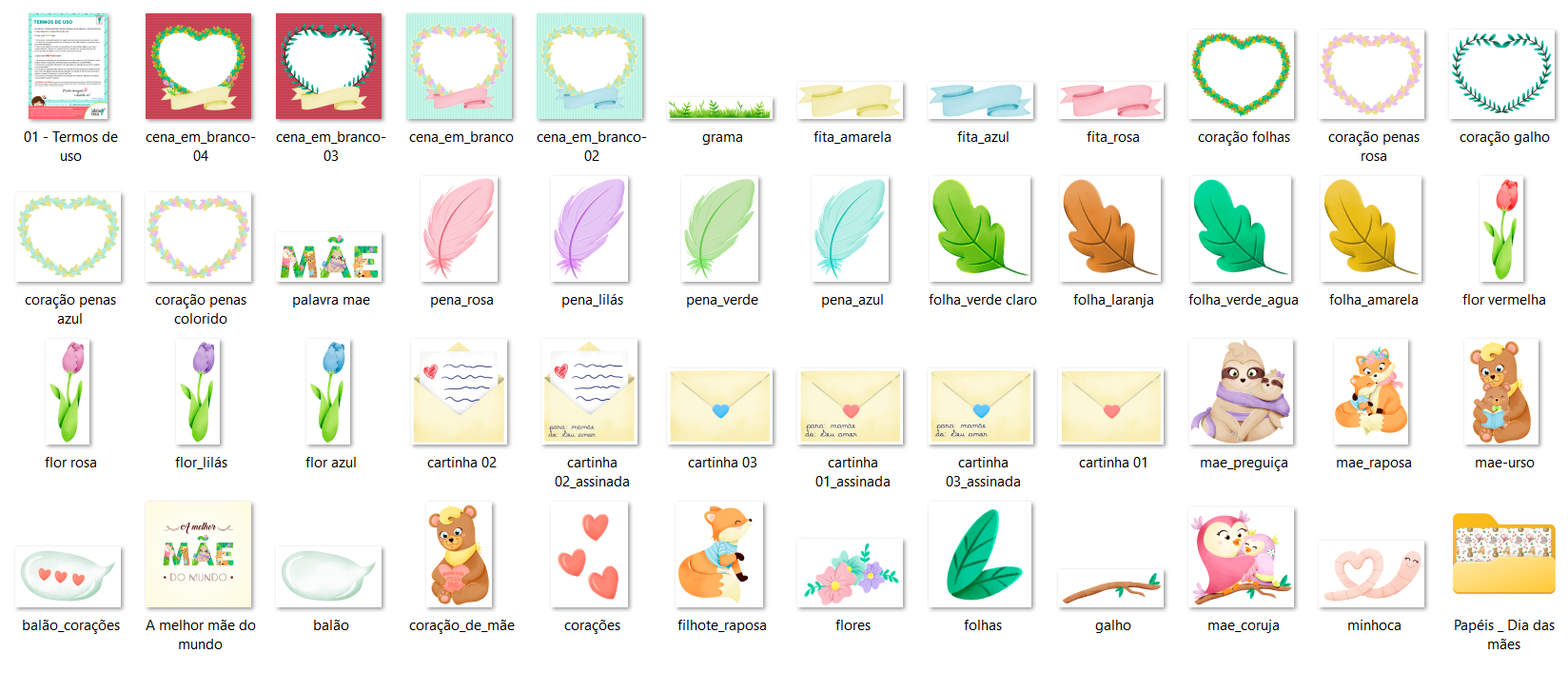The height and width of the screenshot is (673, 1568).
Task: Click the grama grass thumbnail
Action: coord(721,109)
